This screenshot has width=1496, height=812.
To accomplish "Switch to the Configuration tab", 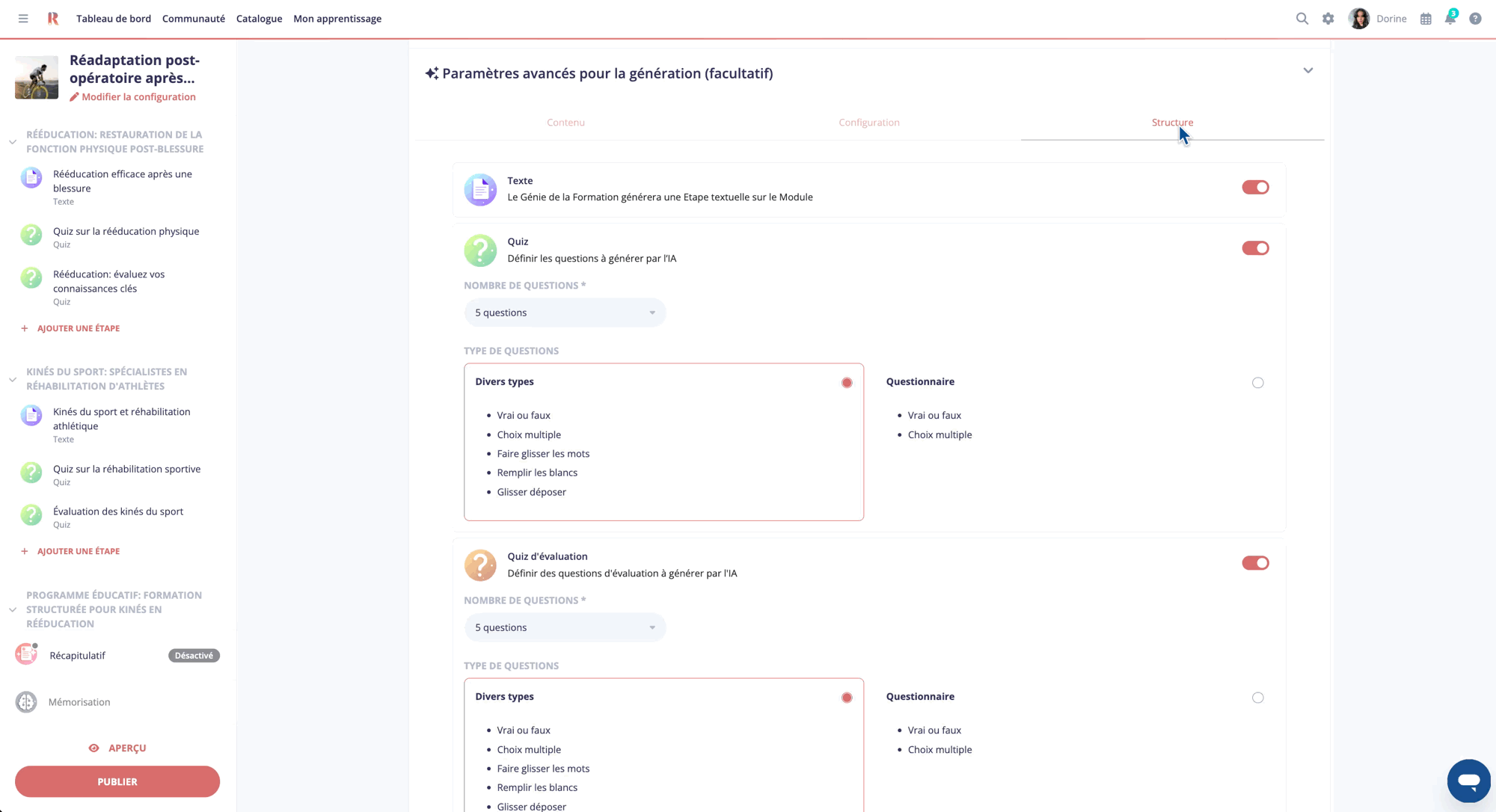I will point(868,122).
